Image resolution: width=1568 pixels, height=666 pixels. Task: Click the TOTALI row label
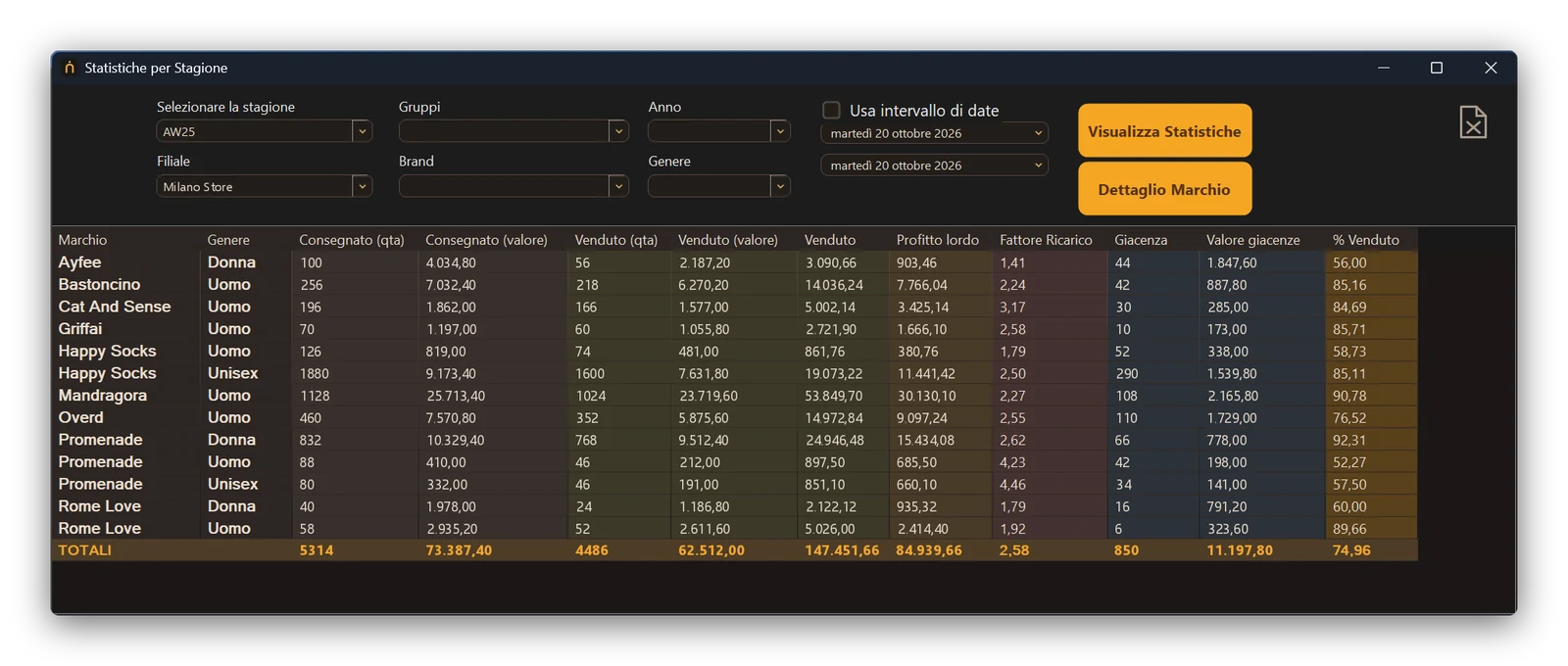(85, 550)
